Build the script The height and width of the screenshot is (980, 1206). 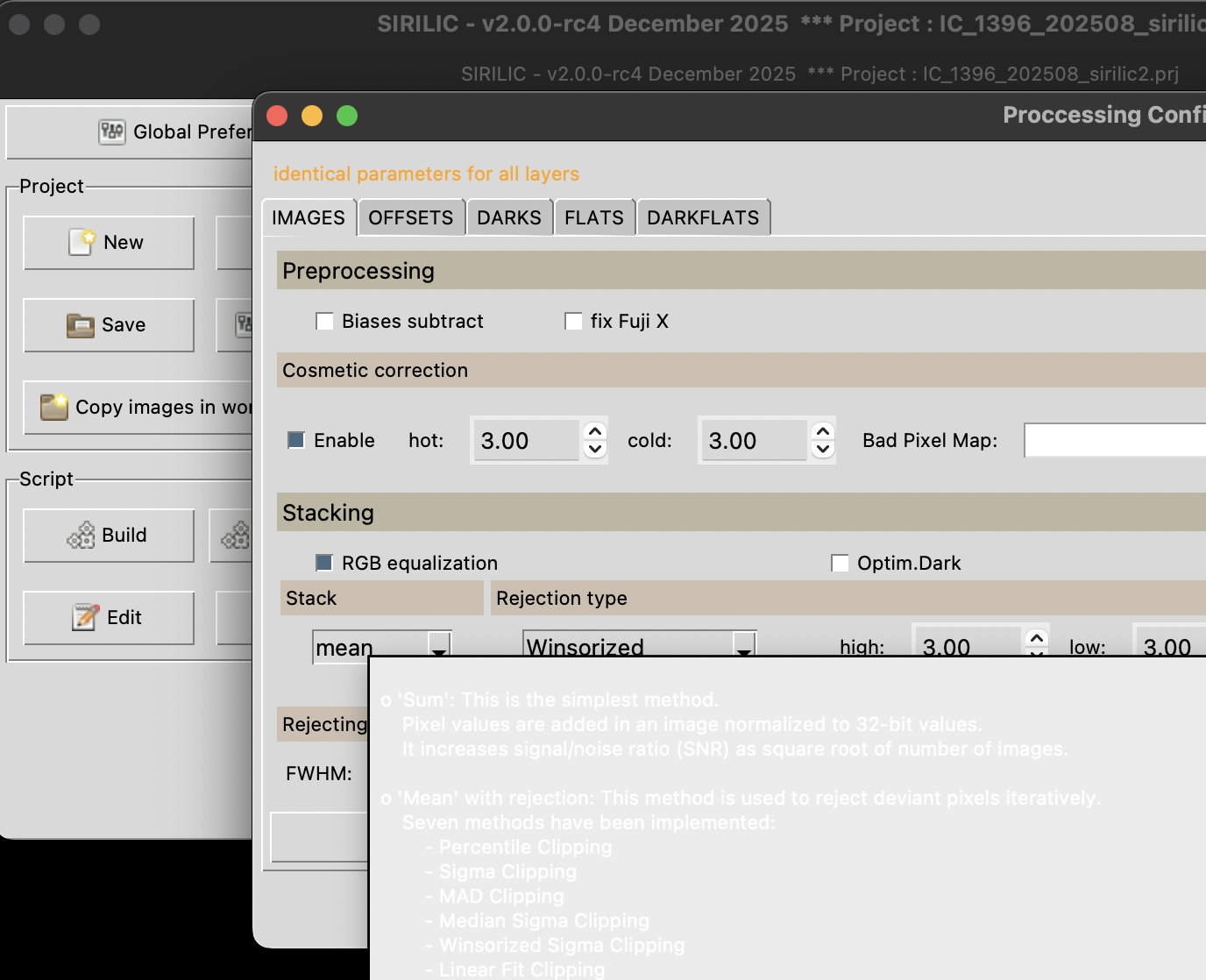click(109, 536)
